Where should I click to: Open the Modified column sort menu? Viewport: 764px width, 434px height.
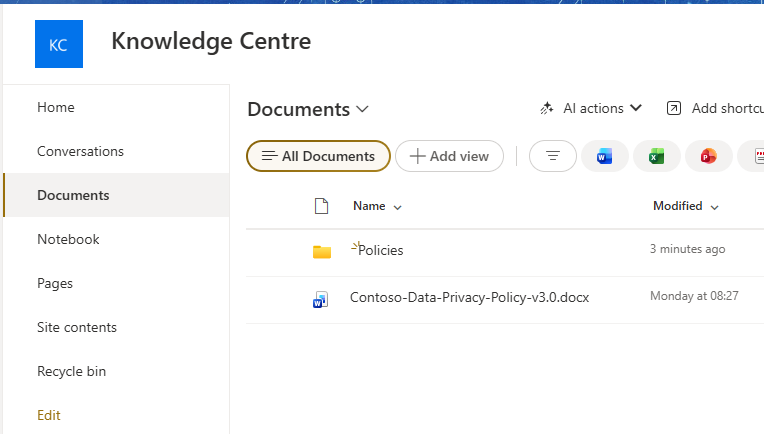pyautogui.click(x=686, y=206)
